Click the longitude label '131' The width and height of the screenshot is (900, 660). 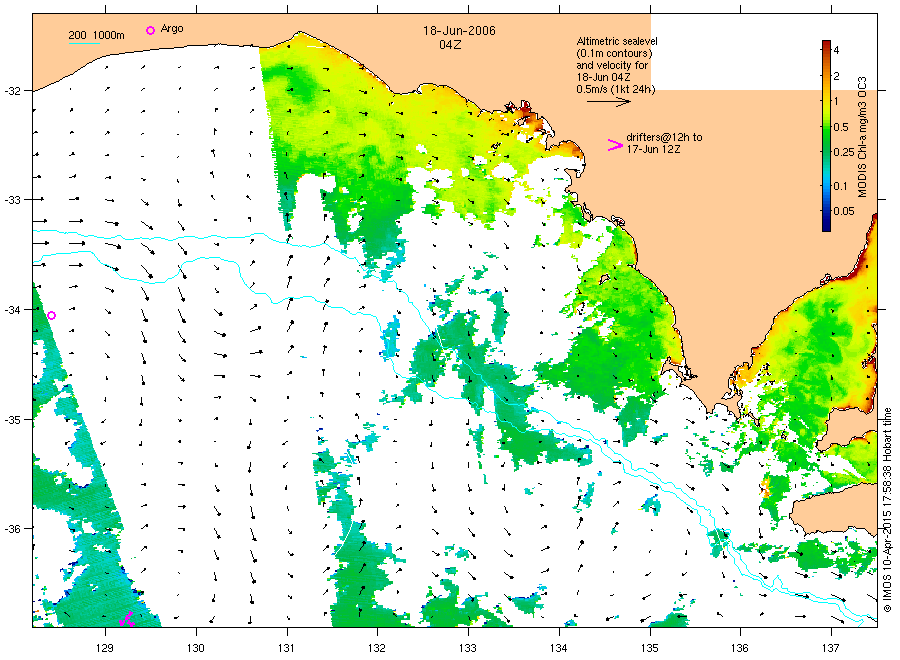(286, 648)
